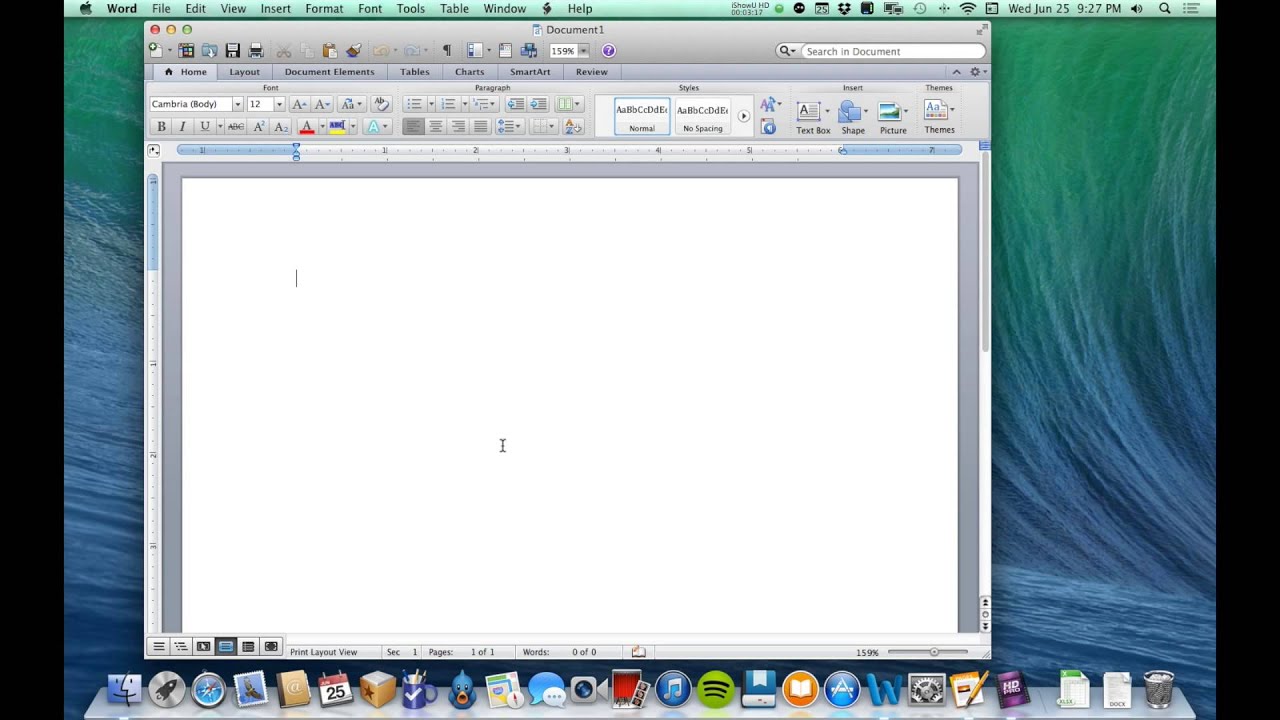Open the zoom percentage dropdown
Screen dimensions: 1280x720
[x=583, y=50]
